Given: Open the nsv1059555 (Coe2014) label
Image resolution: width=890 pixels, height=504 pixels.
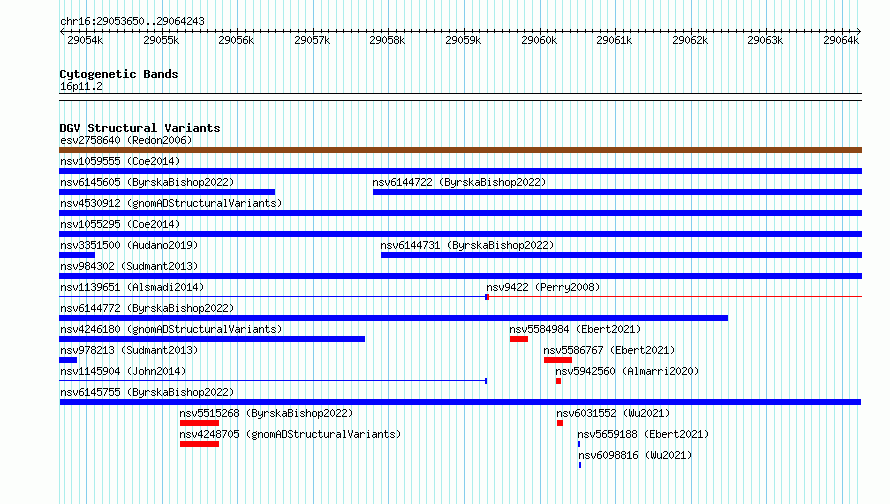Looking at the screenshot, I should [x=120, y=161].
